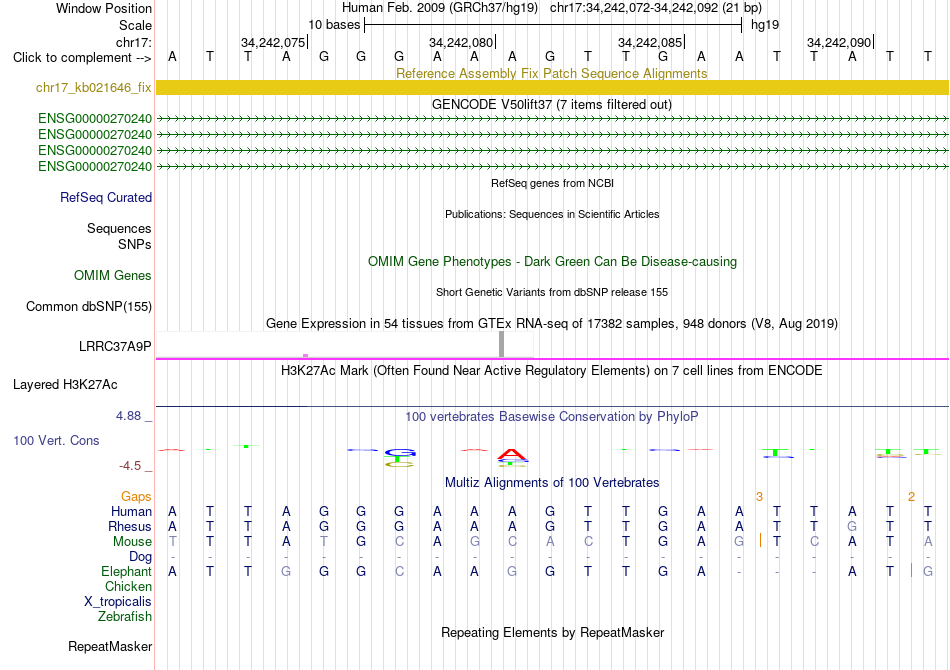This screenshot has height=670, width=950.
Task: Click the red A in the PhyloP conservation logo
Action: coord(512,454)
